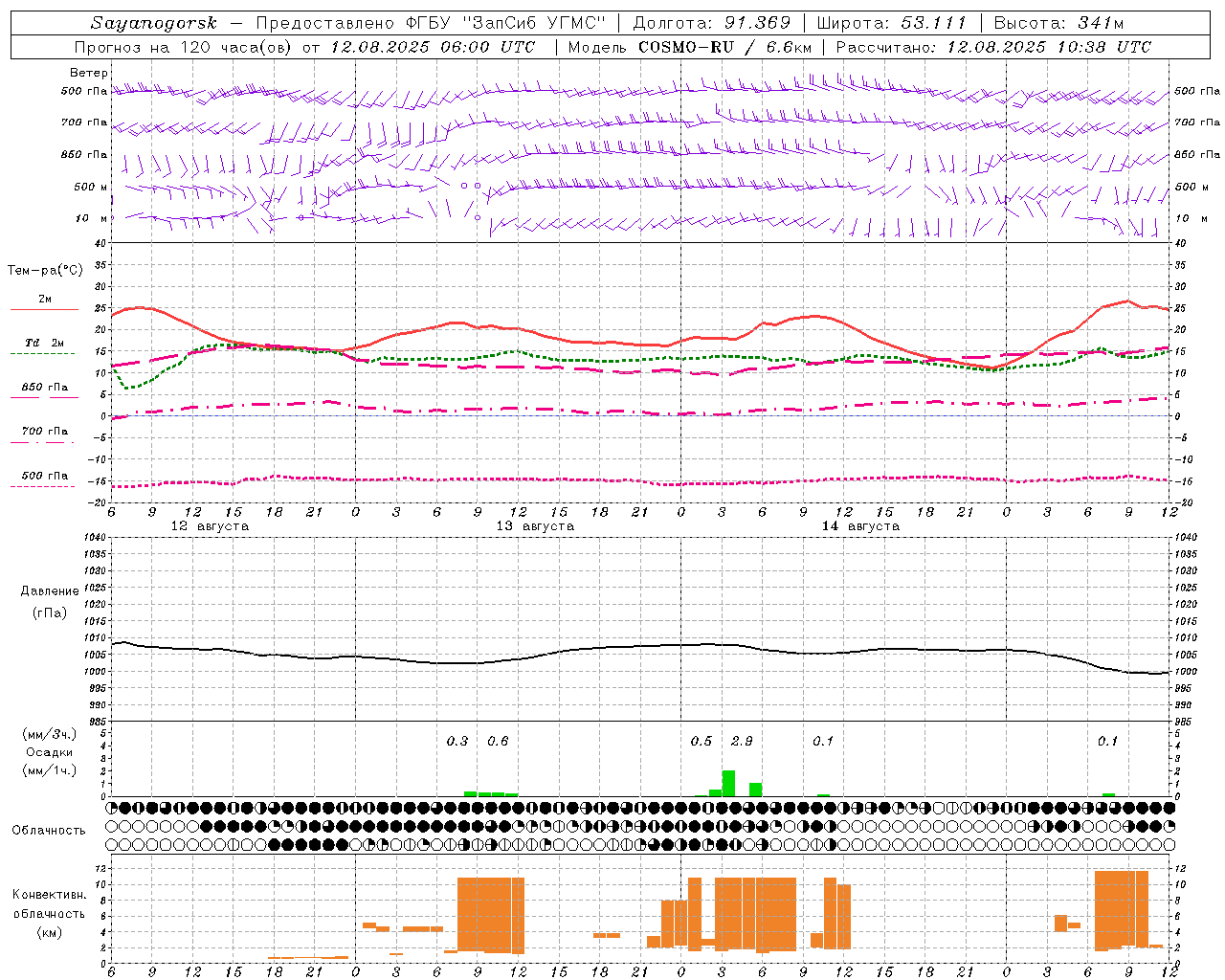The height and width of the screenshot is (980, 1225).
Task: Select the 14 августа date label
Action: pyautogui.click(x=860, y=526)
